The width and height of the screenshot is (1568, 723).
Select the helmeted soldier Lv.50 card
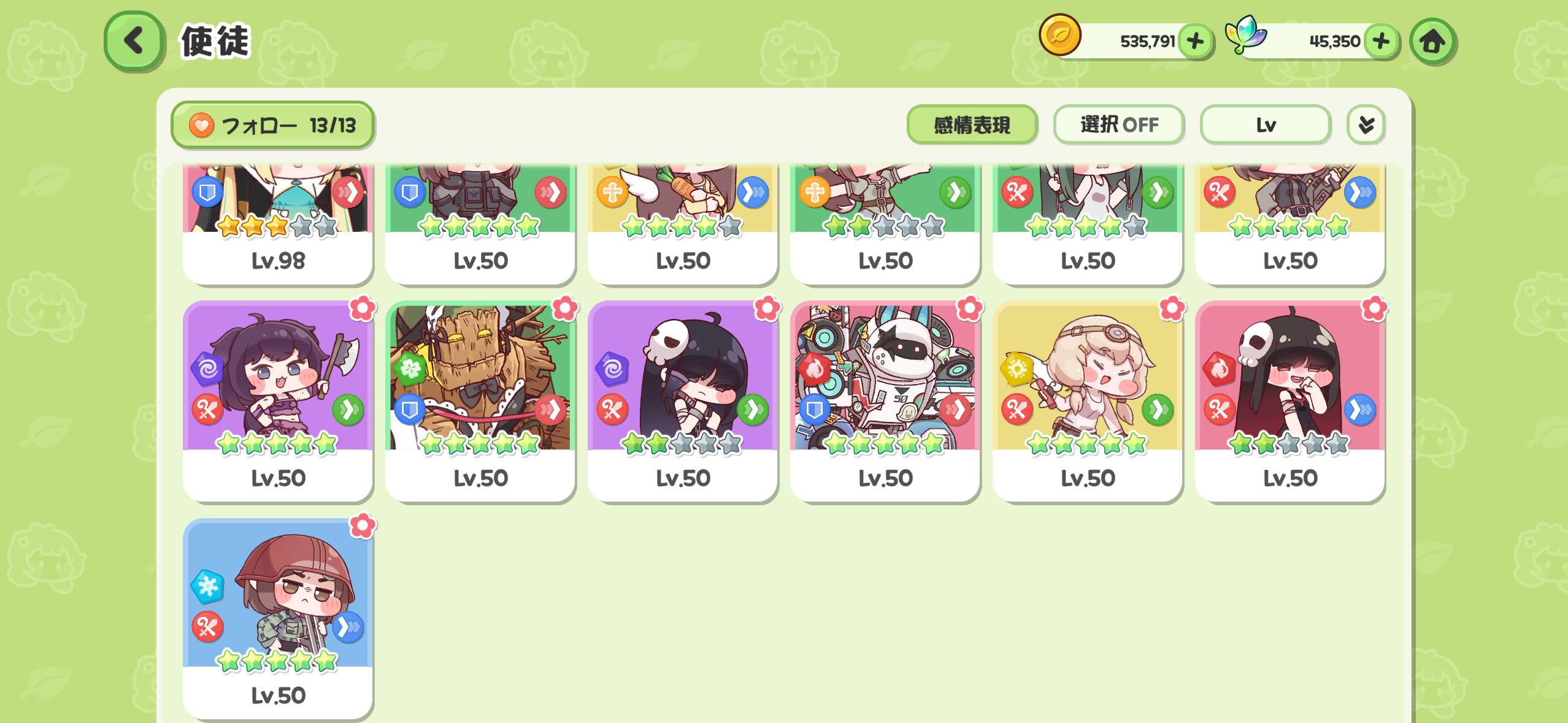[278, 619]
